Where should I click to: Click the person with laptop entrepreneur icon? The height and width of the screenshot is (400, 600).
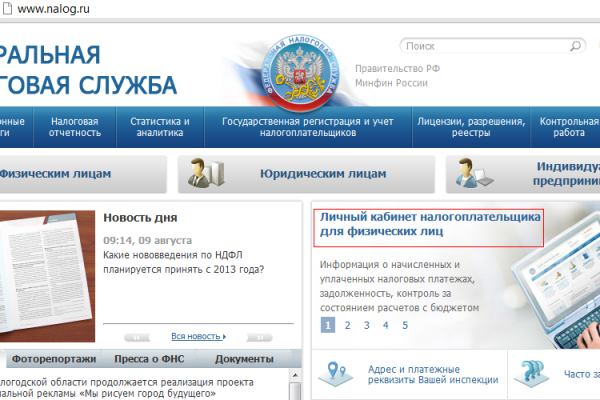[474, 173]
